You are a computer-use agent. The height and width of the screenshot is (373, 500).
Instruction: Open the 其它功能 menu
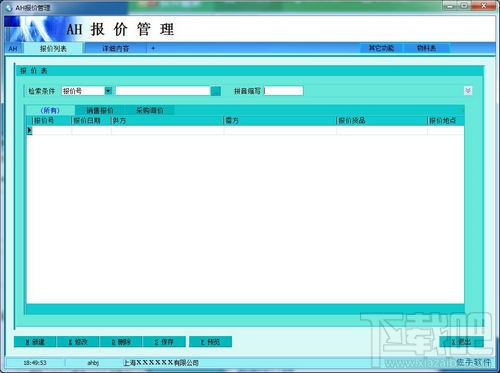pyautogui.click(x=381, y=48)
